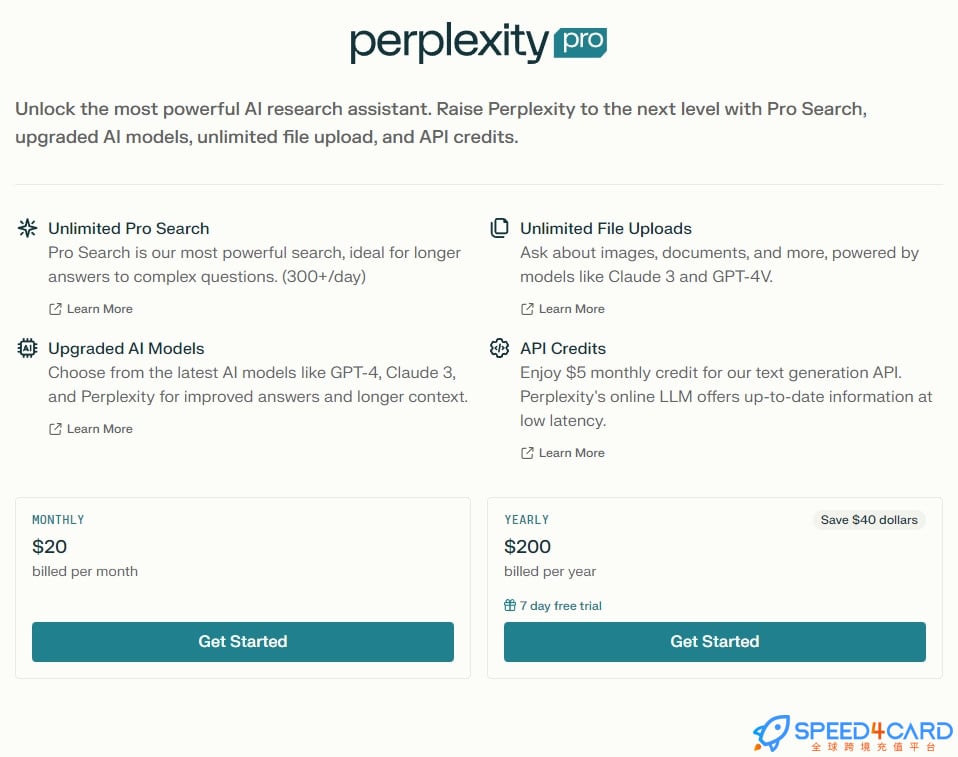
Task: Click the Save $40 dollars badge
Action: point(869,520)
